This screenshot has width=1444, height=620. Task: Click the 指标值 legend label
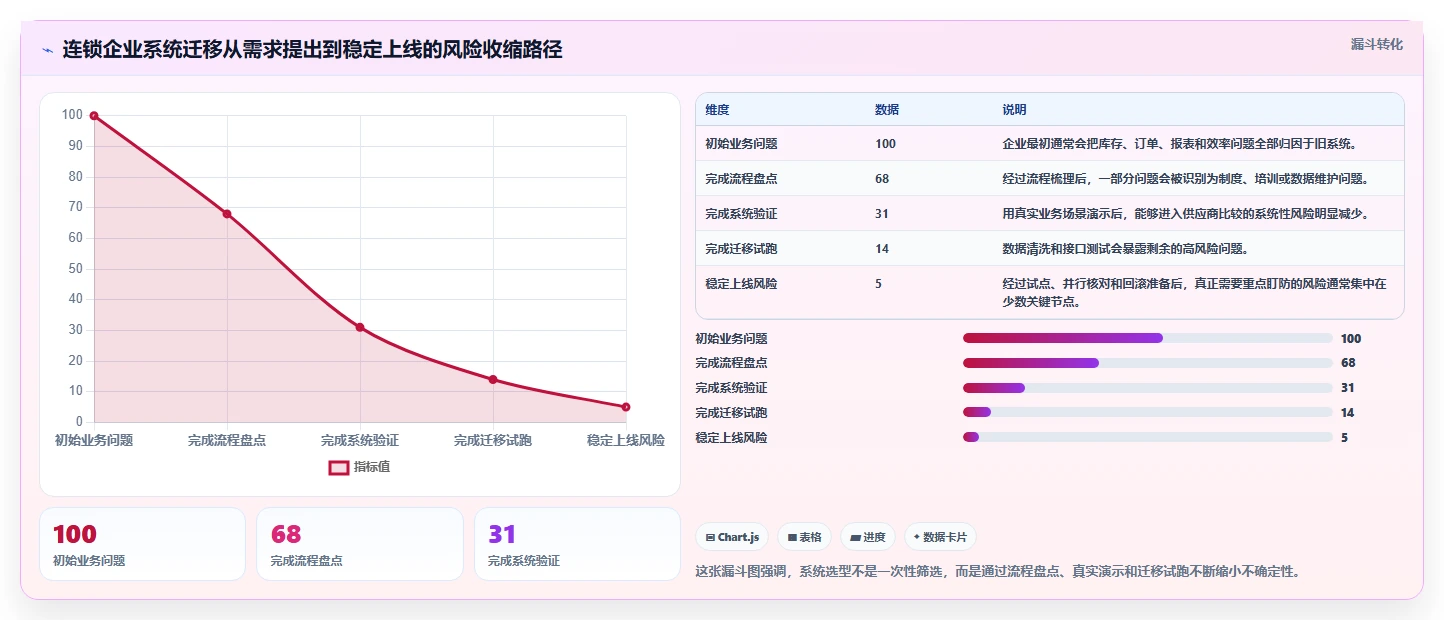[x=371, y=467]
